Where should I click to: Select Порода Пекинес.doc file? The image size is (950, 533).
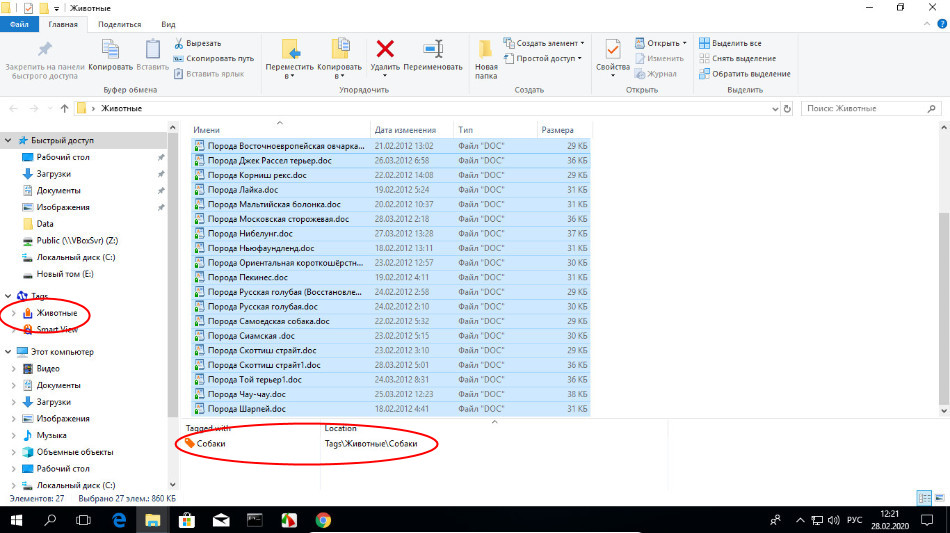[x=391, y=277]
